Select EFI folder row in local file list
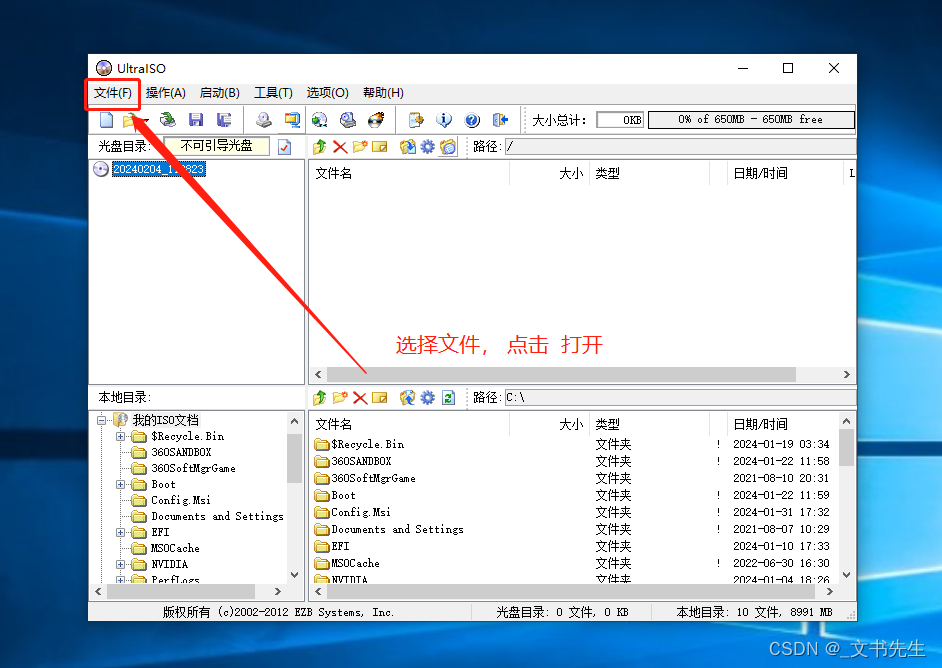The image size is (942, 668). click(574, 546)
